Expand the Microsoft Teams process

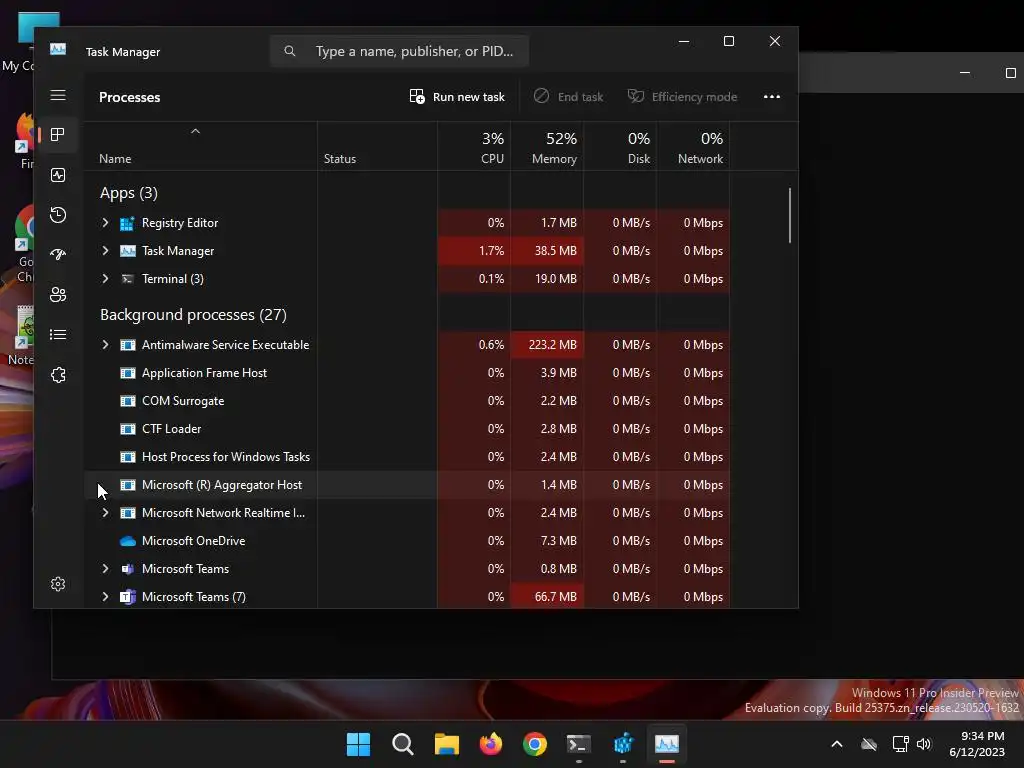tap(105, 569)
